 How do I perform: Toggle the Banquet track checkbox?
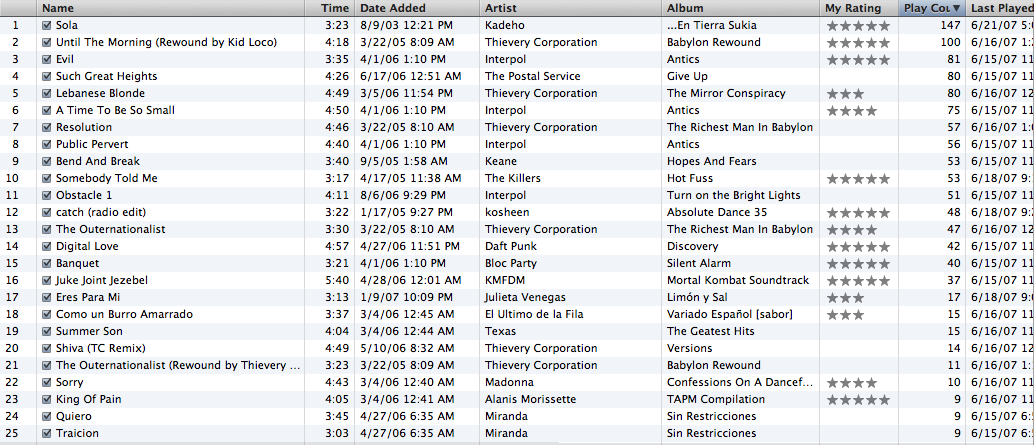[x=46, y=264]
